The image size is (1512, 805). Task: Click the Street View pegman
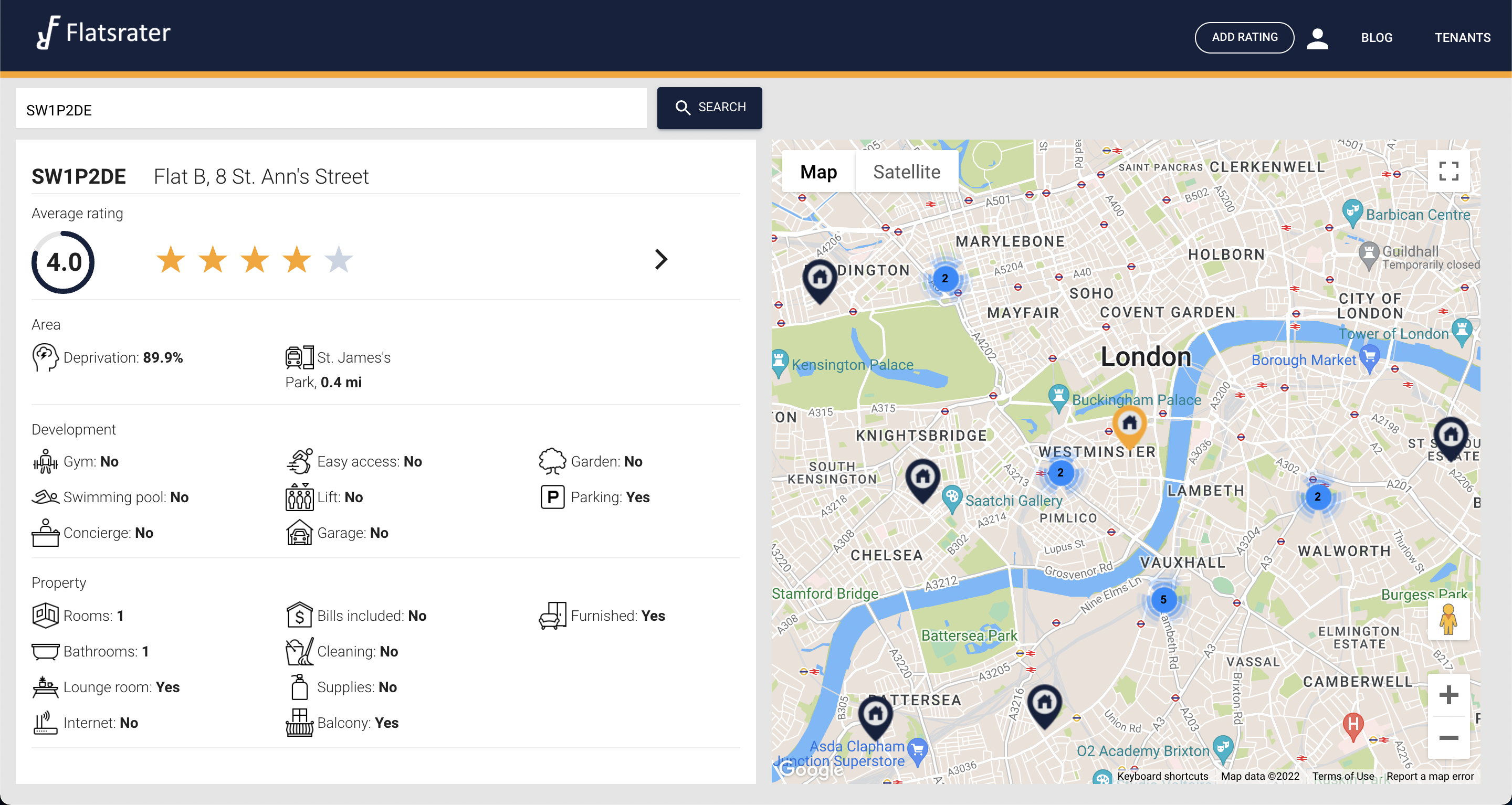click(1448, 620)
